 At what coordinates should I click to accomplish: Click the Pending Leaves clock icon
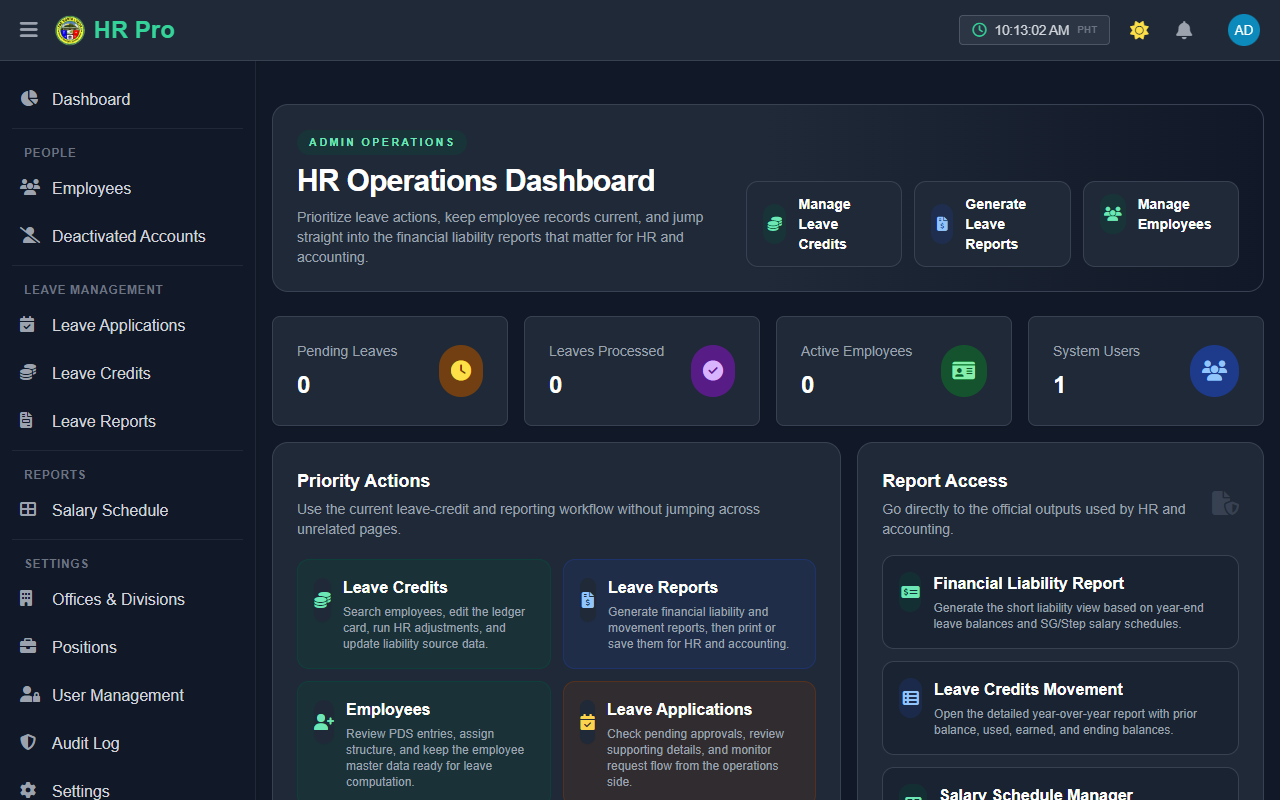coord(461,370)
